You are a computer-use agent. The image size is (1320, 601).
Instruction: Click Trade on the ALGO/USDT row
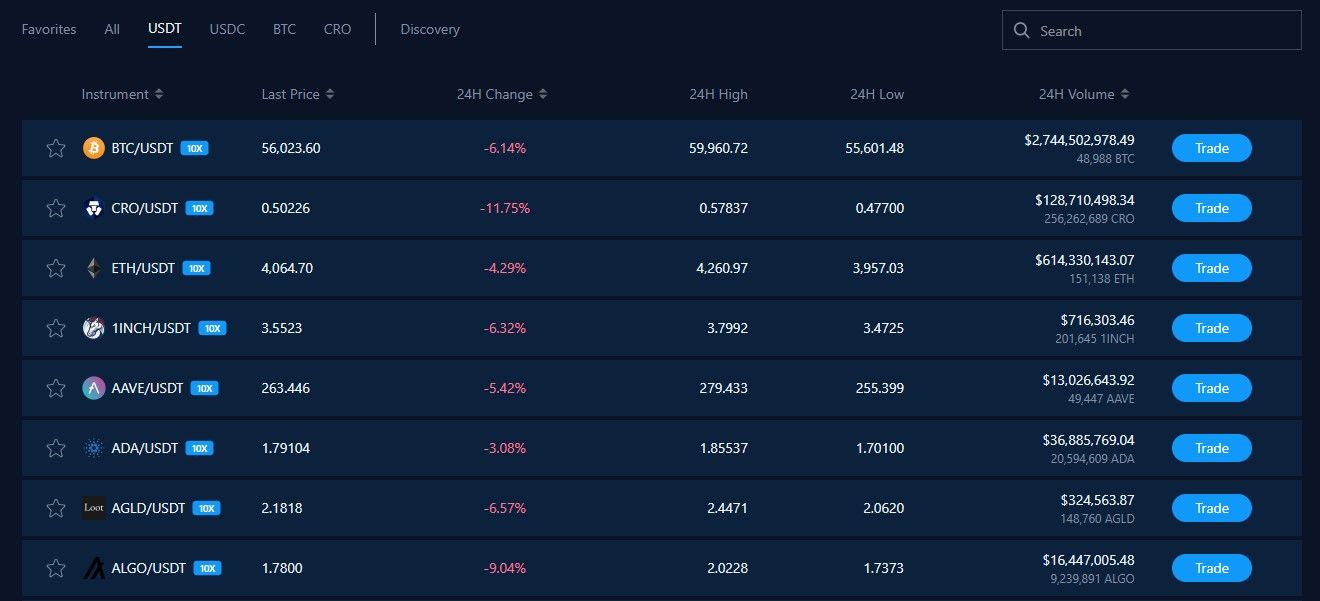tap(1211, 568)
